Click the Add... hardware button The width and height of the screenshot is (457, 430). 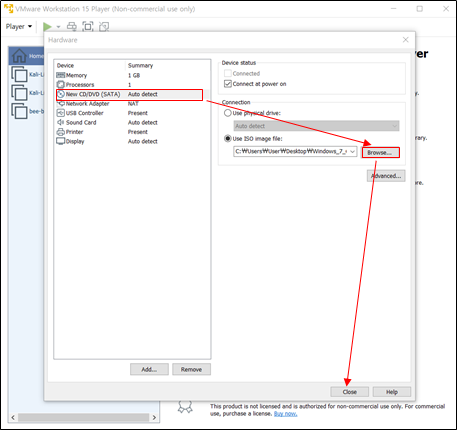point(149,369)
